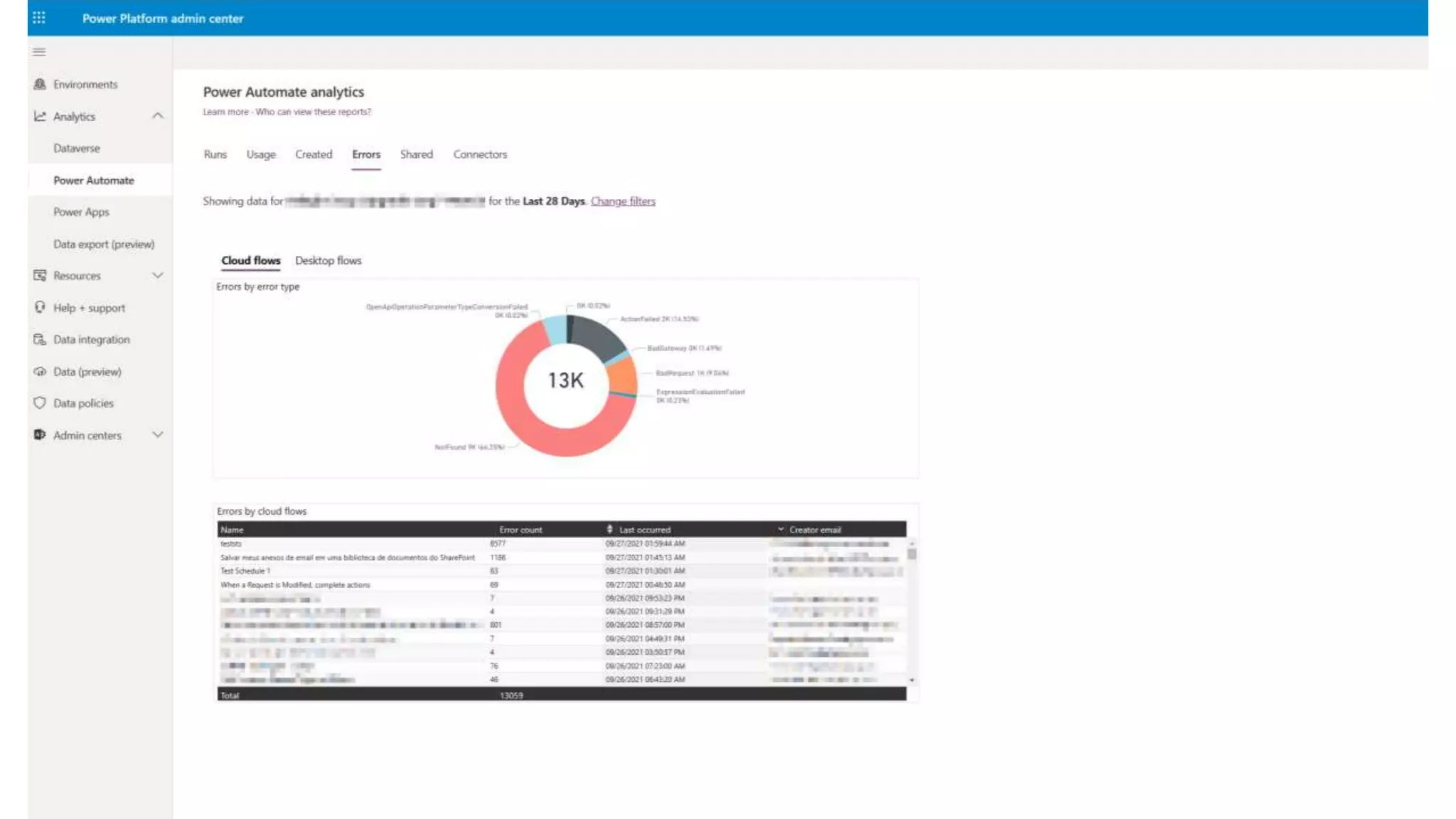
Task: Sort table by Last occurred column
Action: (x=644, y=530)
